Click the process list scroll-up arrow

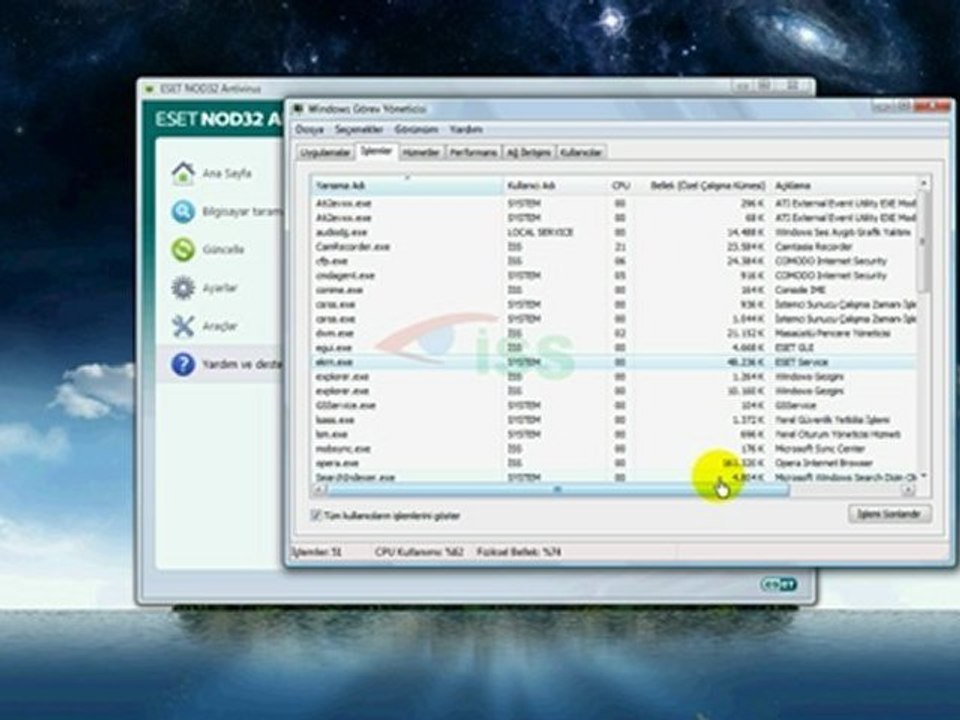pos(924,183)
